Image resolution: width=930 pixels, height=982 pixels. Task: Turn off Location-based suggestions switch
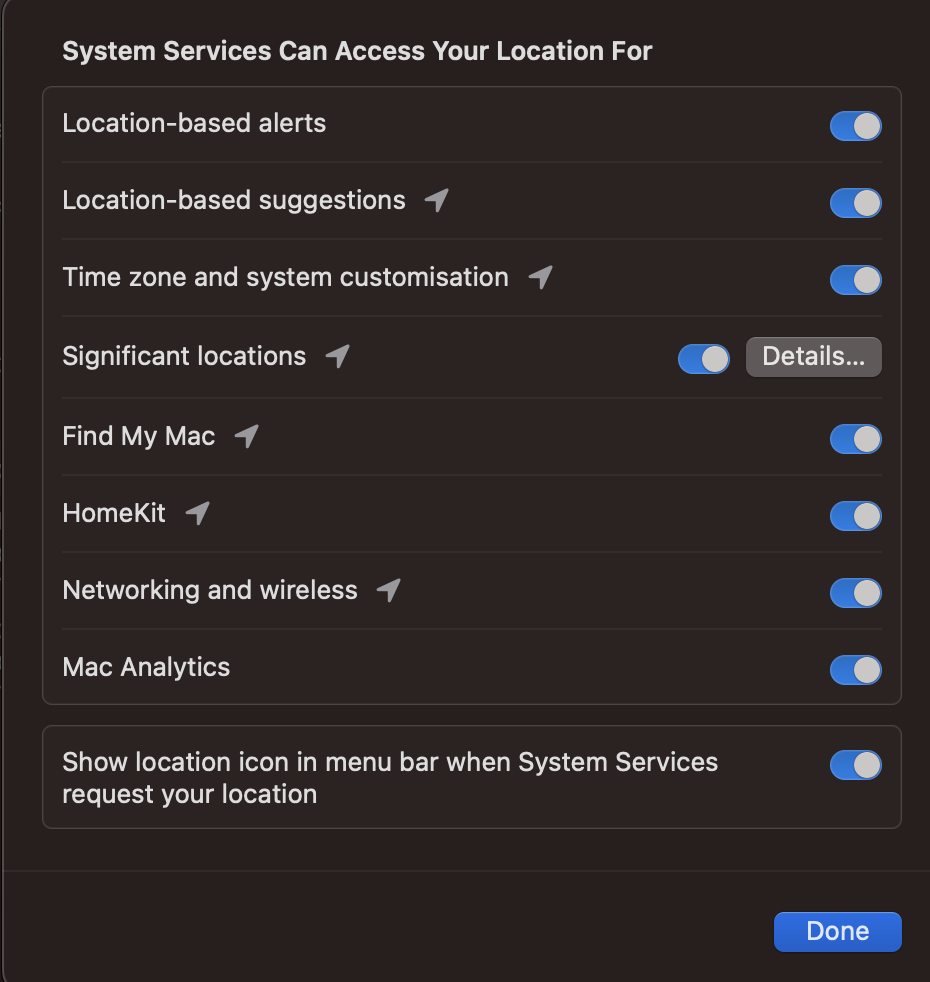(x=855, y=203)
